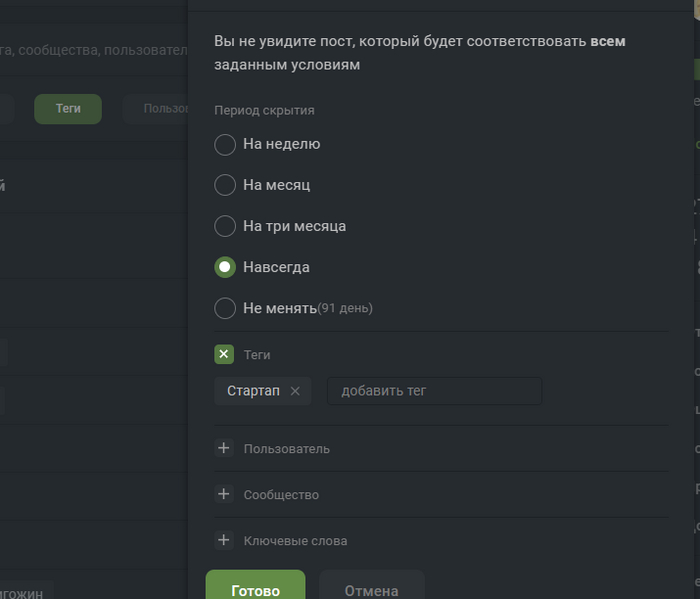700x599 pixels.
Task: Expand the Ключевые слова section by its label
Action: pyautogui.click(x=296, y=541)
